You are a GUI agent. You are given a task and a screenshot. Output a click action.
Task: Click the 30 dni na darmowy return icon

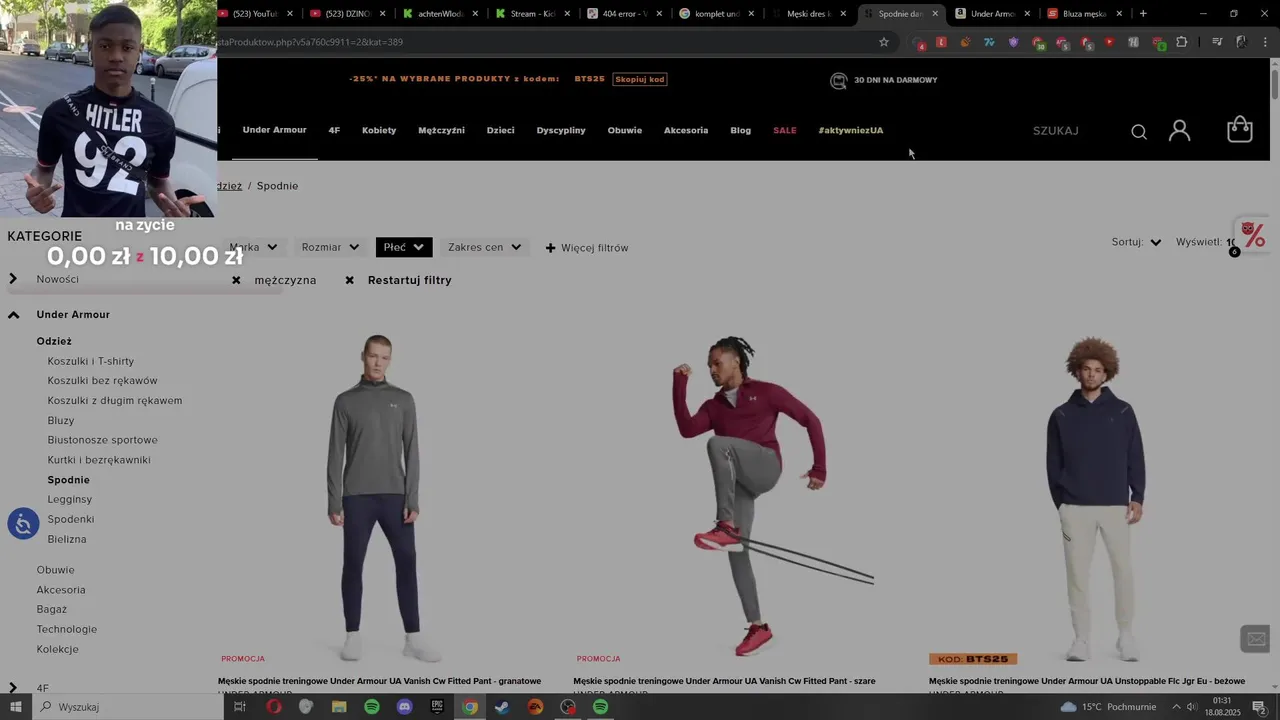[x=839, y=80]
